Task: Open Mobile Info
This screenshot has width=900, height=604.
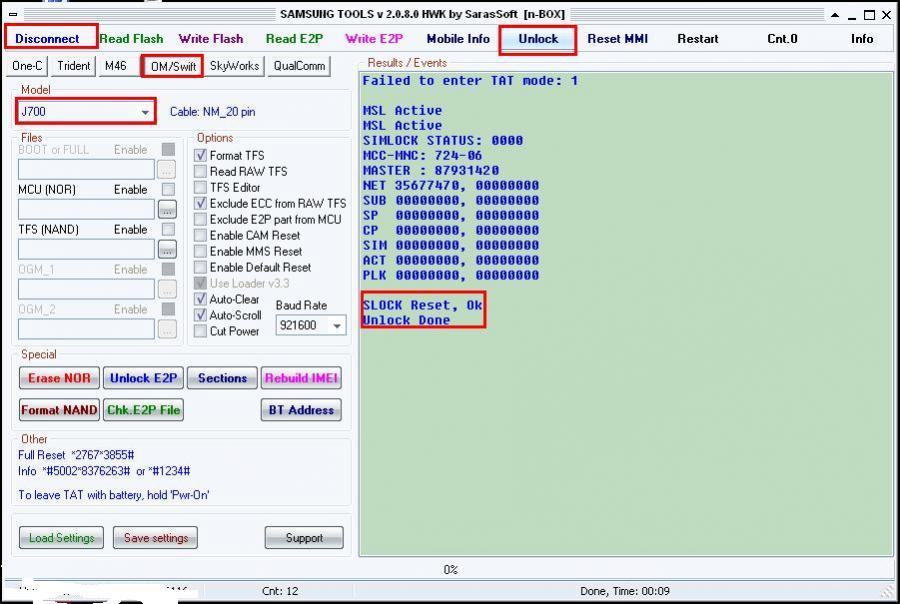Action: click(458, 38)
